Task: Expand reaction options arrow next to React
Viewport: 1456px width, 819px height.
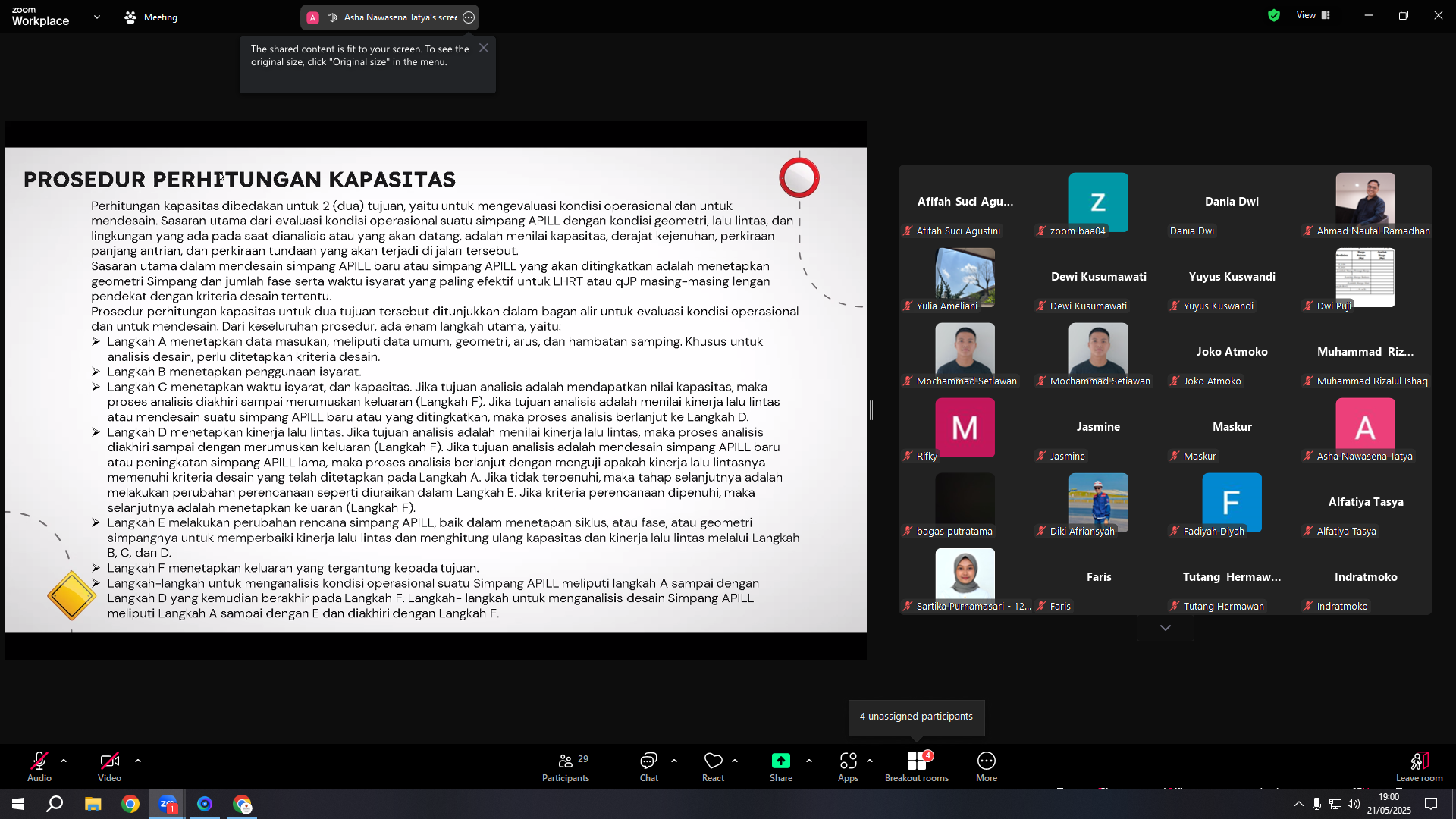Action: point(735,761)
